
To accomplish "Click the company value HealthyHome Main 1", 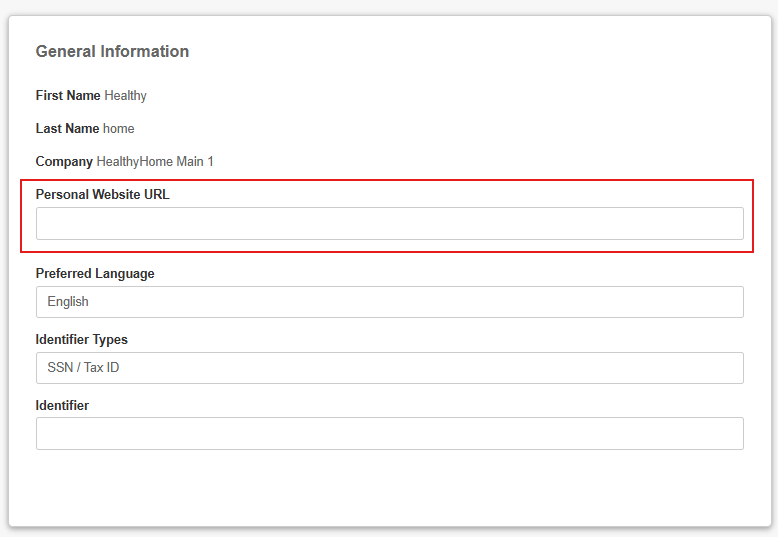I will coord(155,161).
